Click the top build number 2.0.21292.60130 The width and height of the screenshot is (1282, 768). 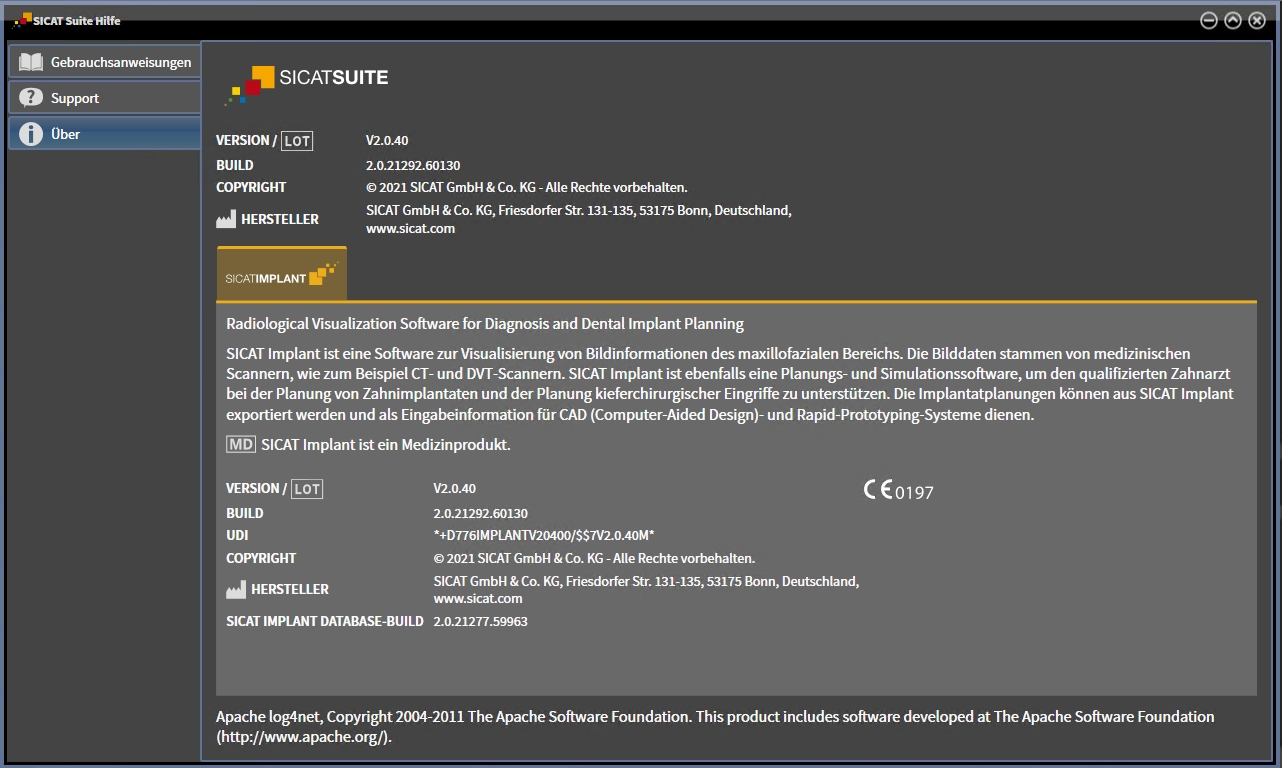click(413, 165)
